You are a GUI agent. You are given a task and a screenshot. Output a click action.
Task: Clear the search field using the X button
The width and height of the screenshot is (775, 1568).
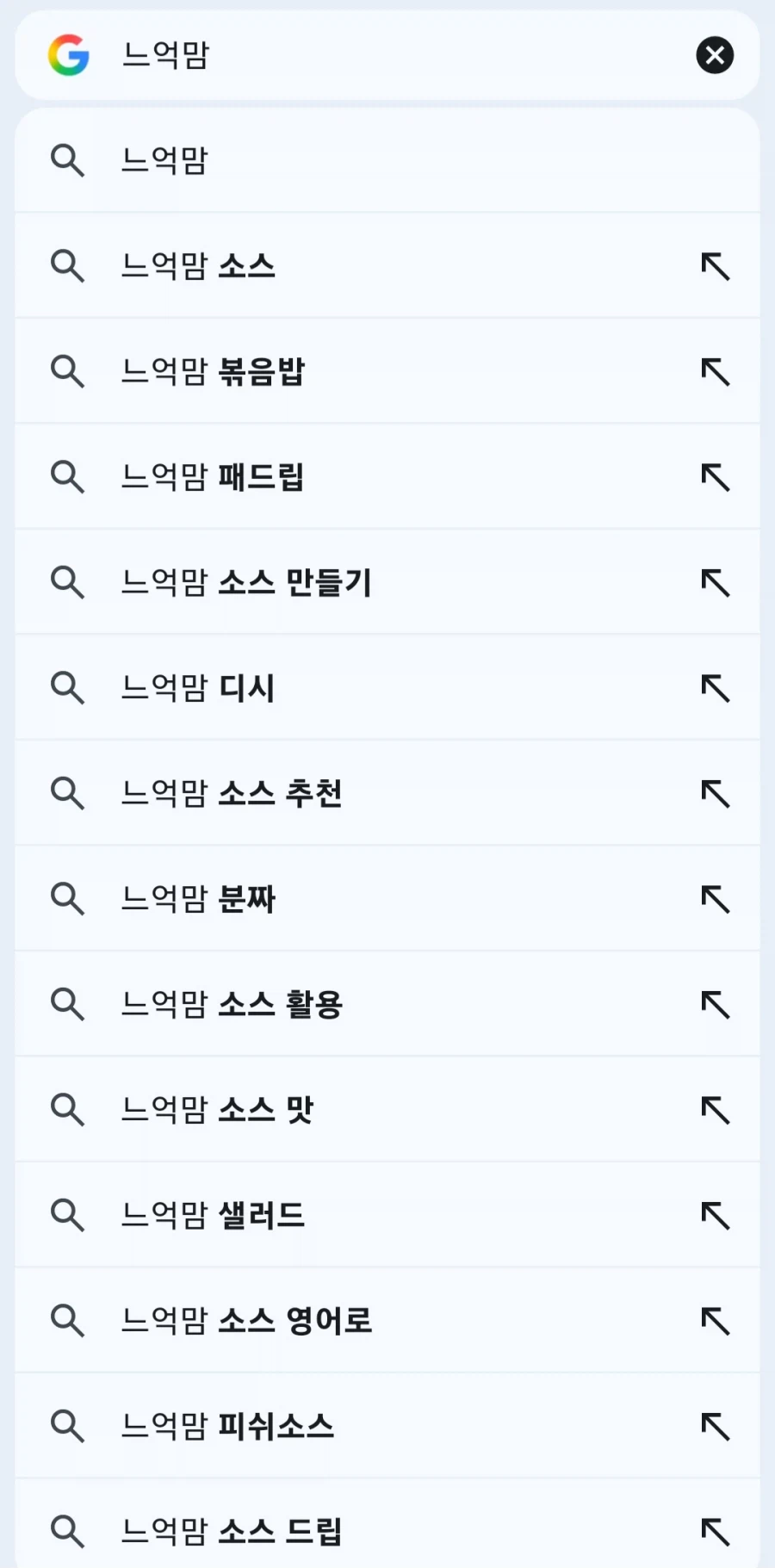coord(715,55)
